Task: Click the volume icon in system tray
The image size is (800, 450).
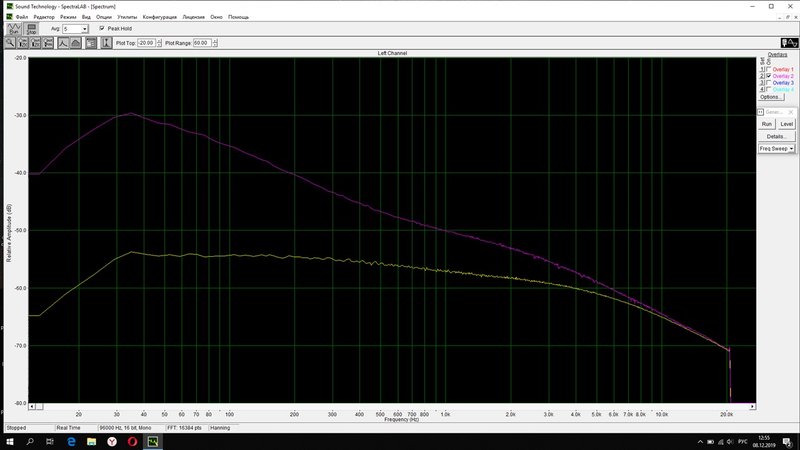Action: click(x=730, y=442)
